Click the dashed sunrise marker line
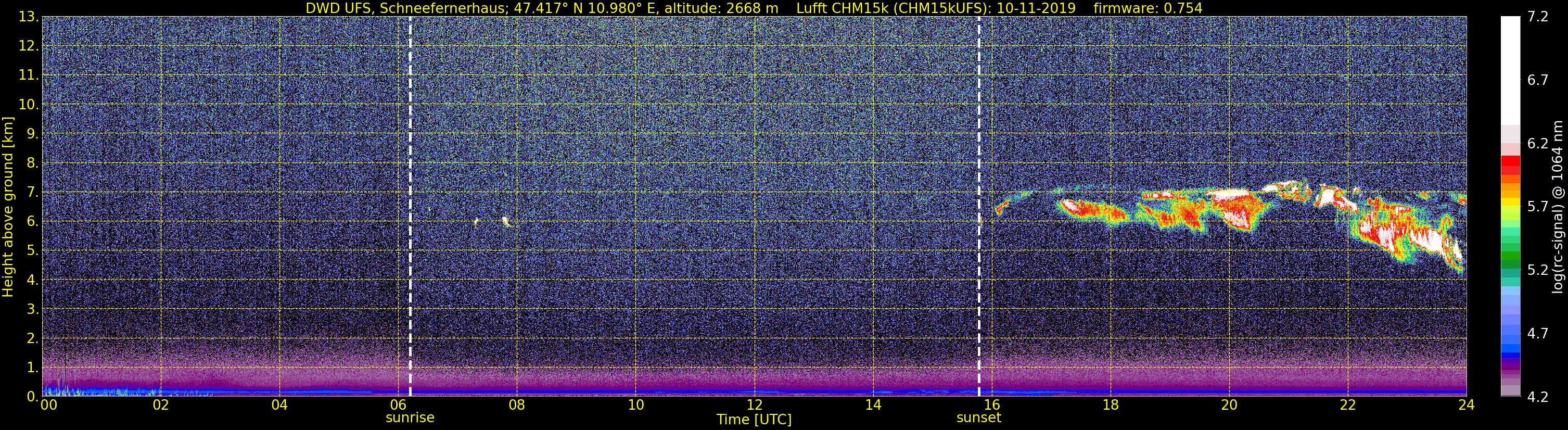The image size is (1568, 430). point(410,207)
